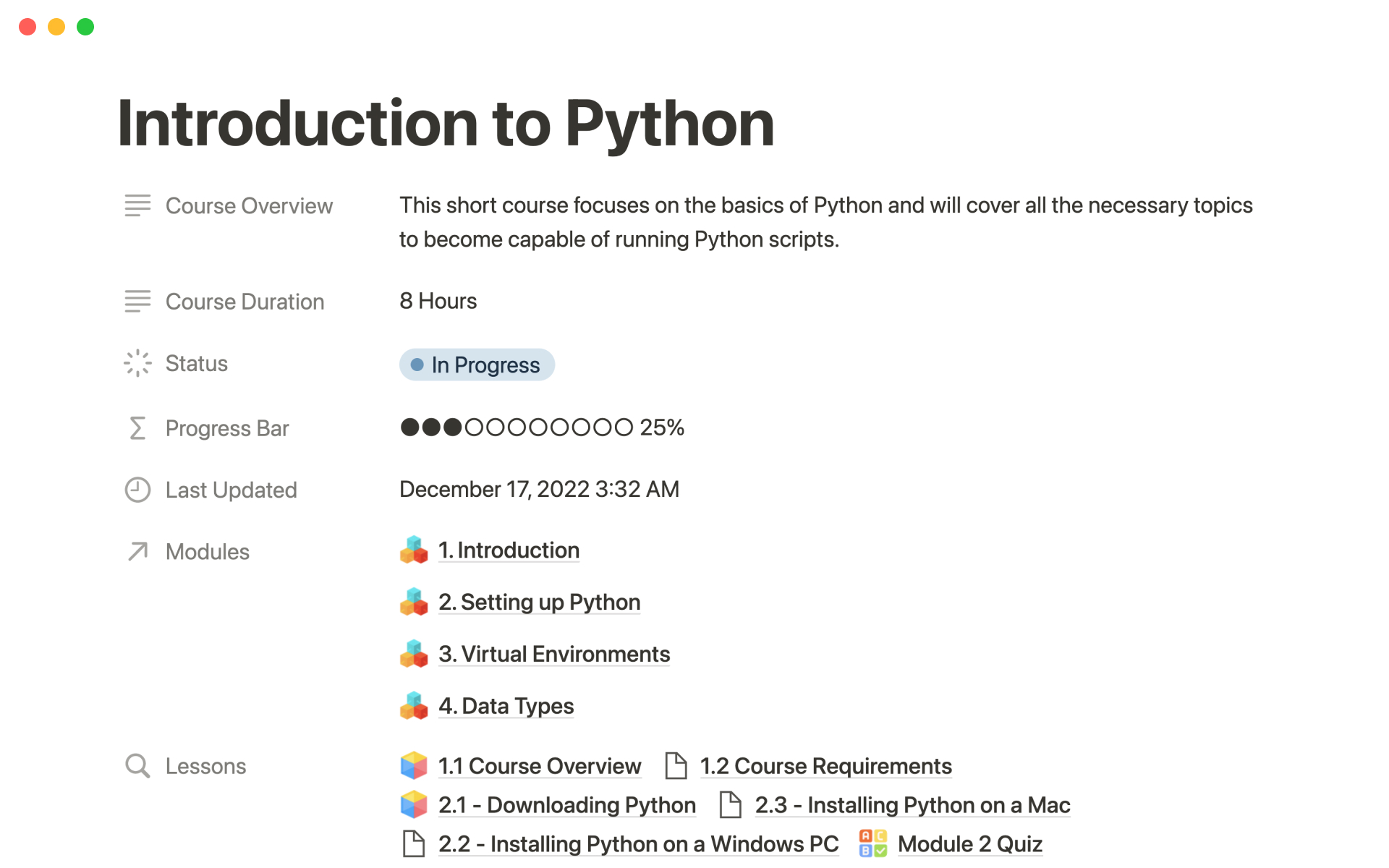The image size is (1389, 868).
Task: Click the Status spinner property icon
Action: click(x=137, y=363)
